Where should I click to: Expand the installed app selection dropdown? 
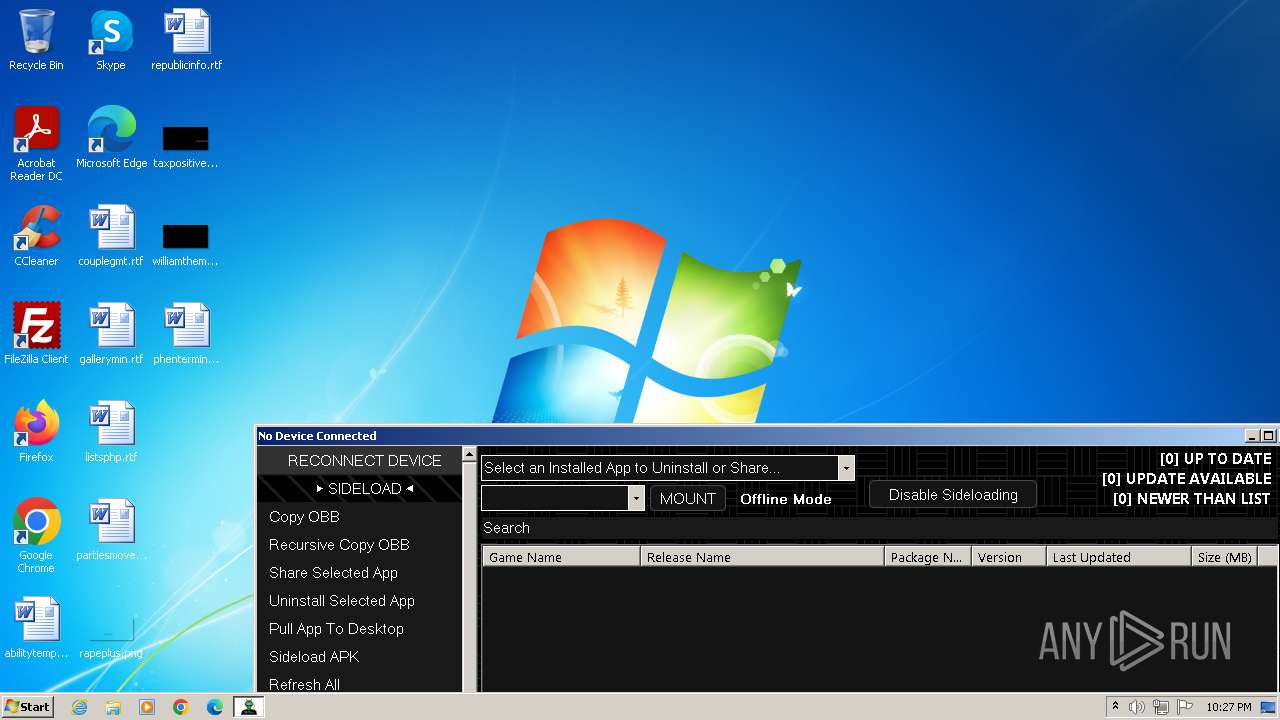[846, 468]
